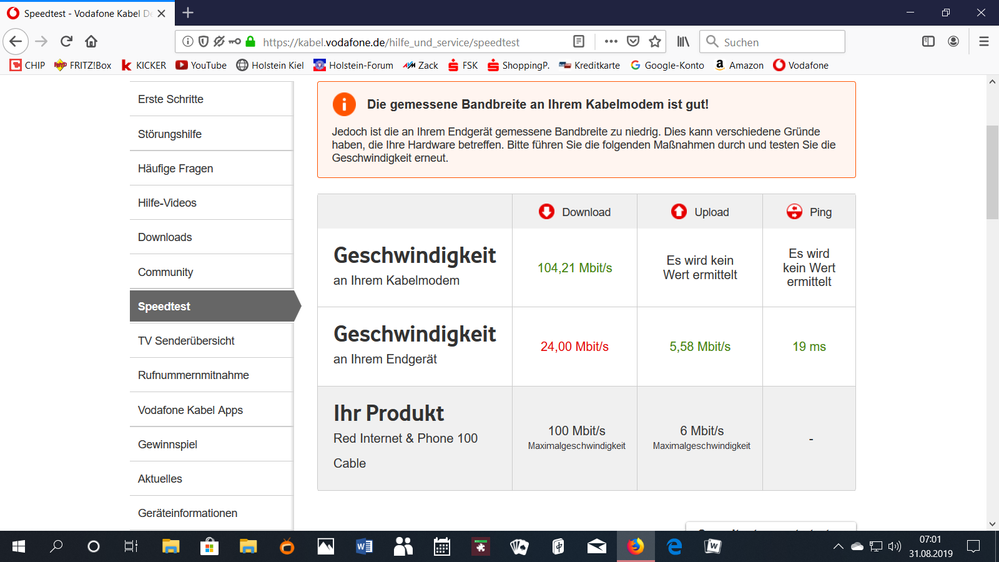Image resolution: width=999 pixels, height=562 pixels.
Task: Open Störungshilfe in the sidebar
Action: (x=212, y=134)
